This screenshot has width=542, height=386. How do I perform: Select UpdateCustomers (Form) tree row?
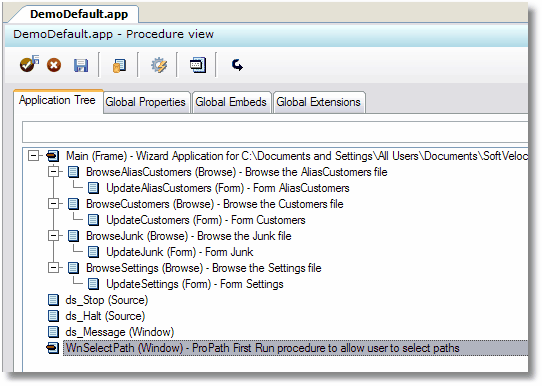(206, 220)
